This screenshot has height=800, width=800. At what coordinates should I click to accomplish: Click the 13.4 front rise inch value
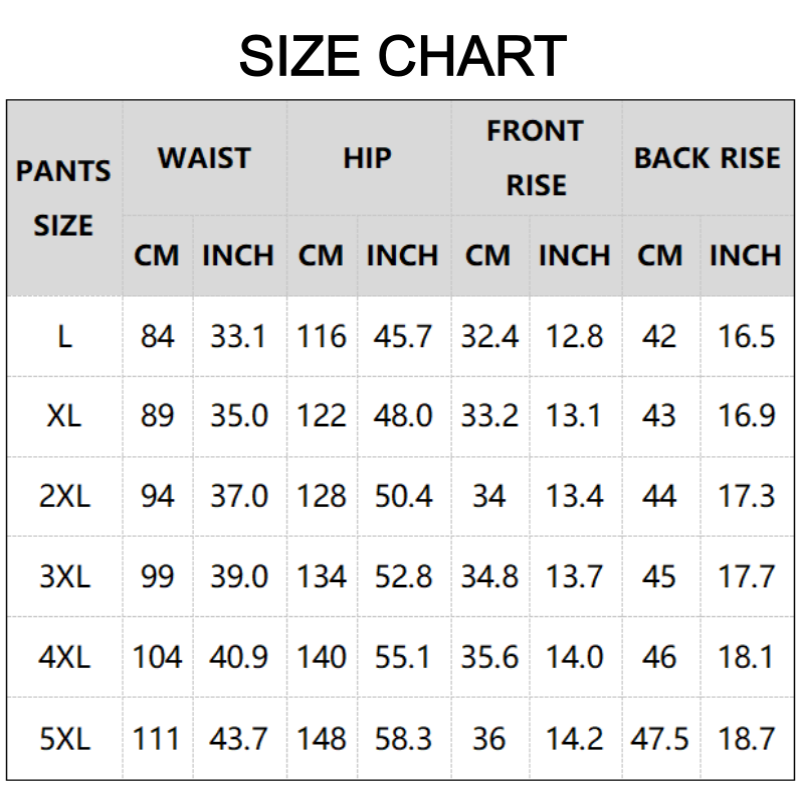click(x=574, y=496)
